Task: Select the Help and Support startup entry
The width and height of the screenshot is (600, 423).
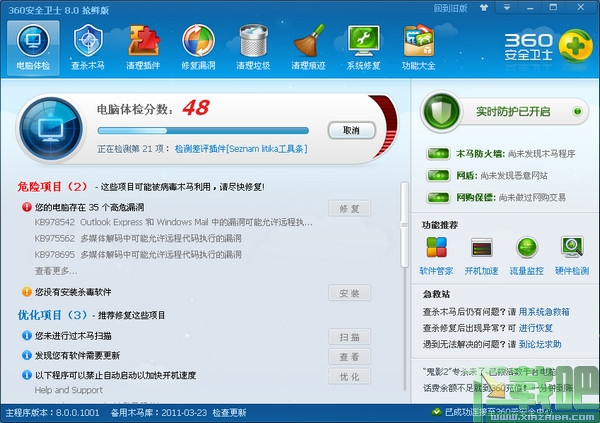Action: tap(69, 390)
